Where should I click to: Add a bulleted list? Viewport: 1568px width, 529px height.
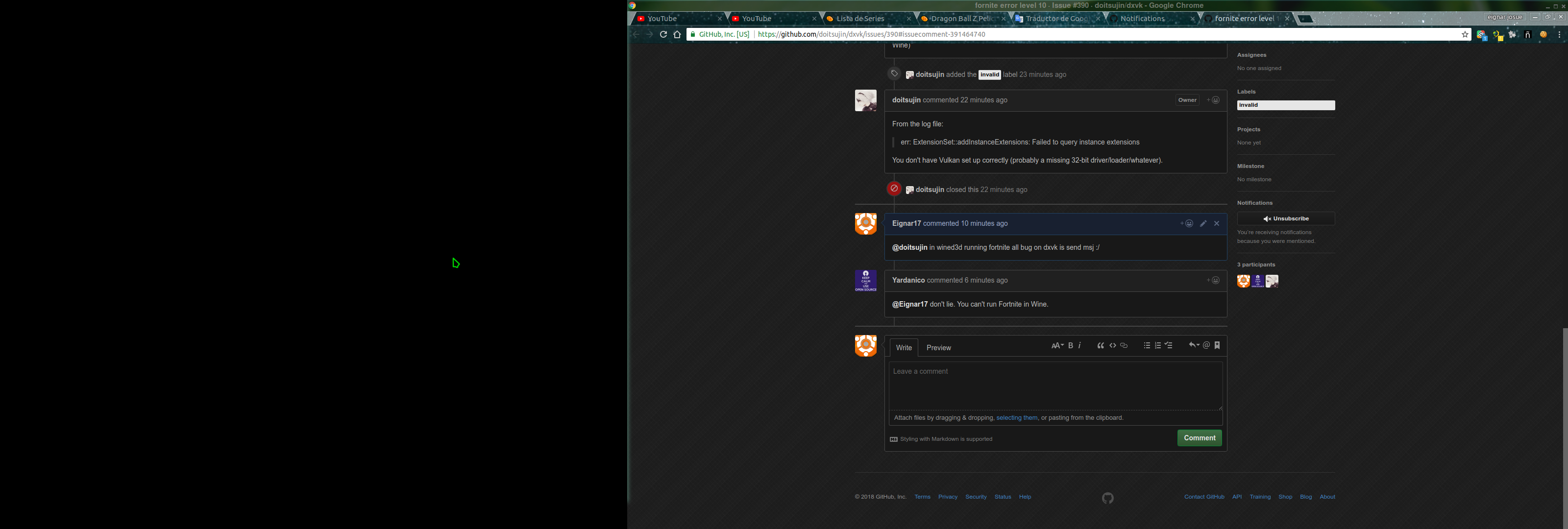[1147, 346]
